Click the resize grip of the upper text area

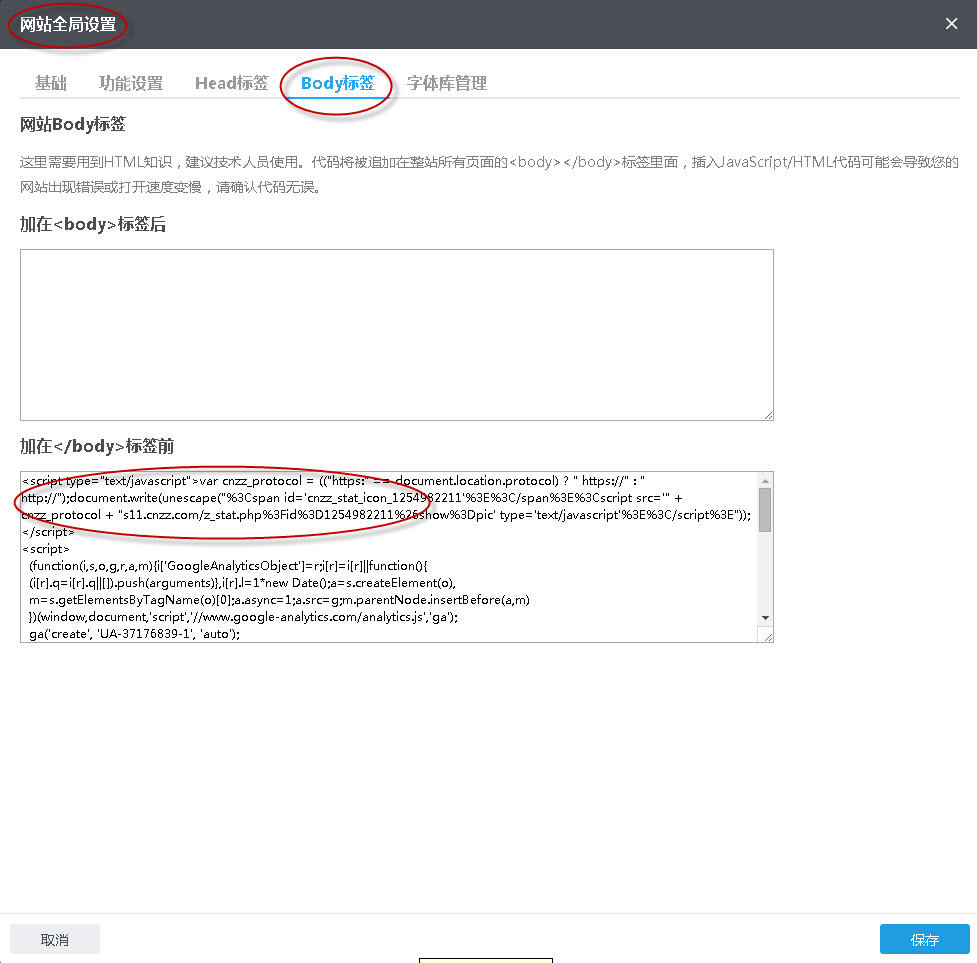768,413
